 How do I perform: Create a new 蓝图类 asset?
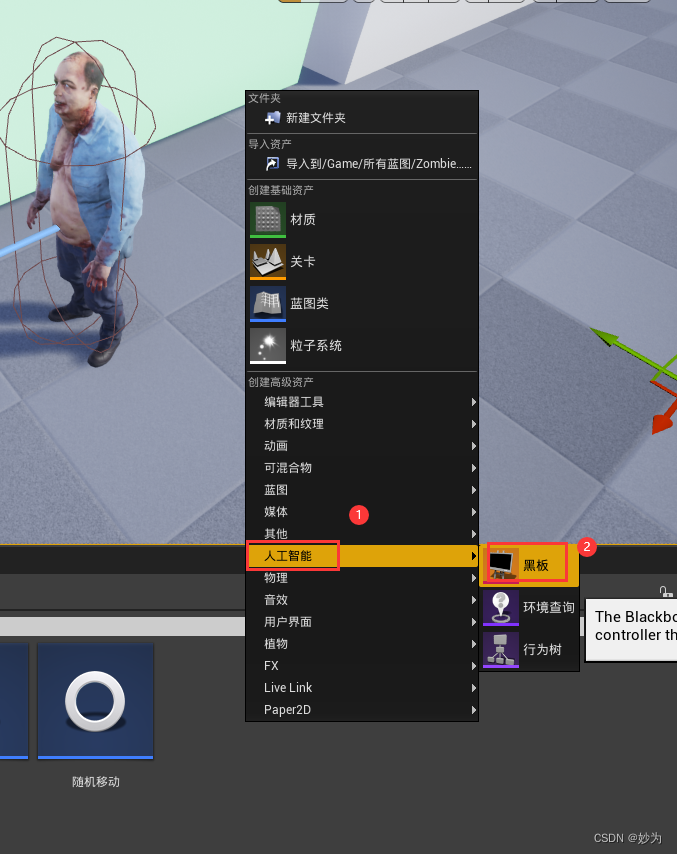tap(362, 304)
